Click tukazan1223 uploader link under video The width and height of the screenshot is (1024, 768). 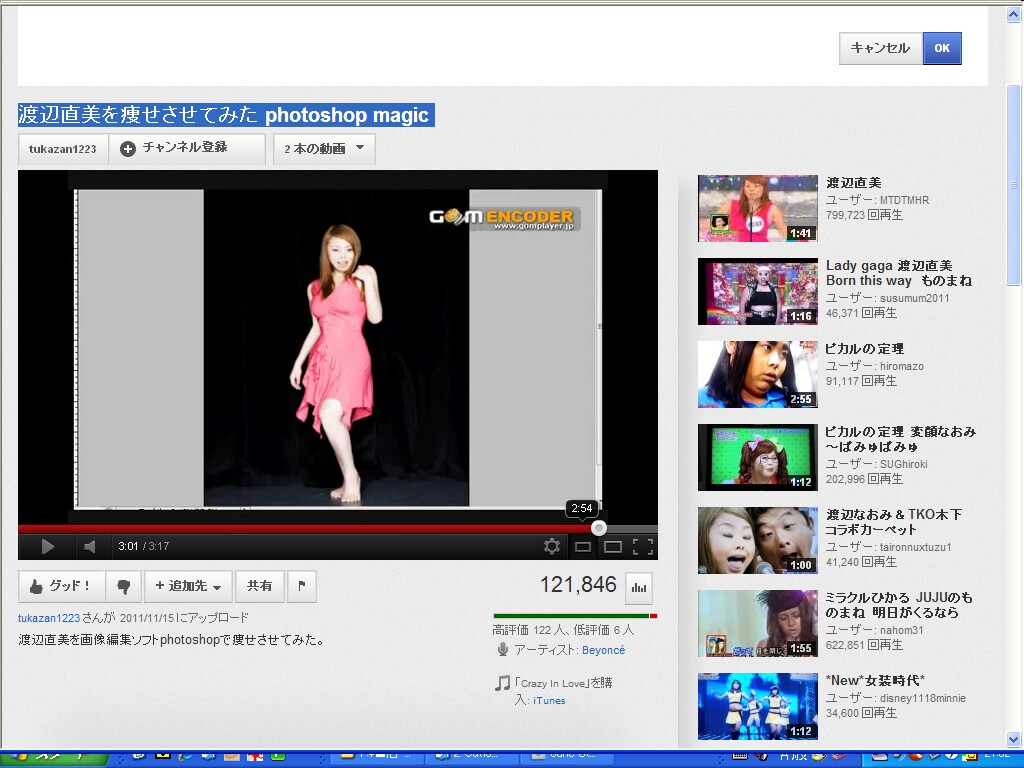click(x=49, y=618)
